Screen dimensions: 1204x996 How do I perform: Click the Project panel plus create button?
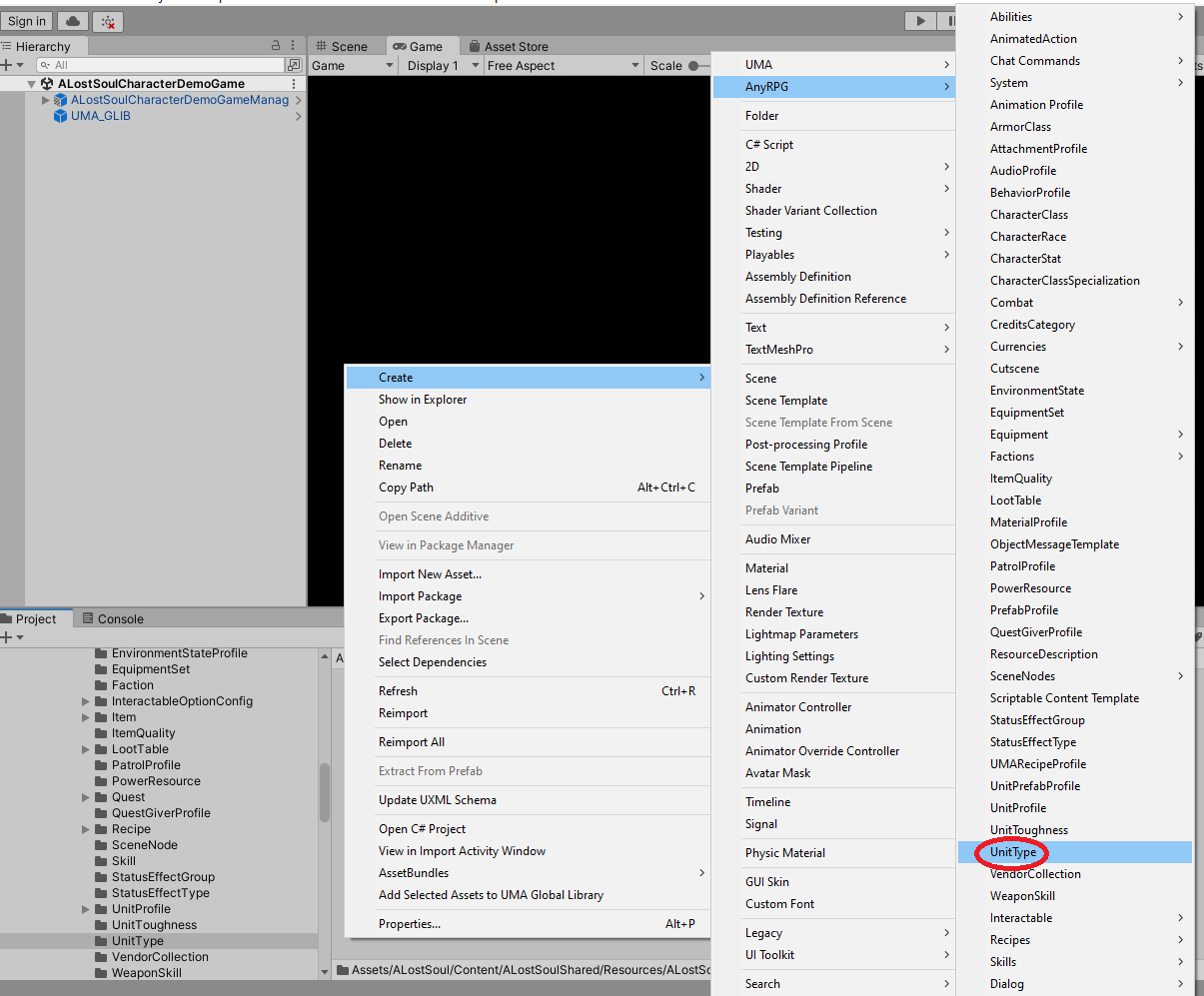click(8, 637)
